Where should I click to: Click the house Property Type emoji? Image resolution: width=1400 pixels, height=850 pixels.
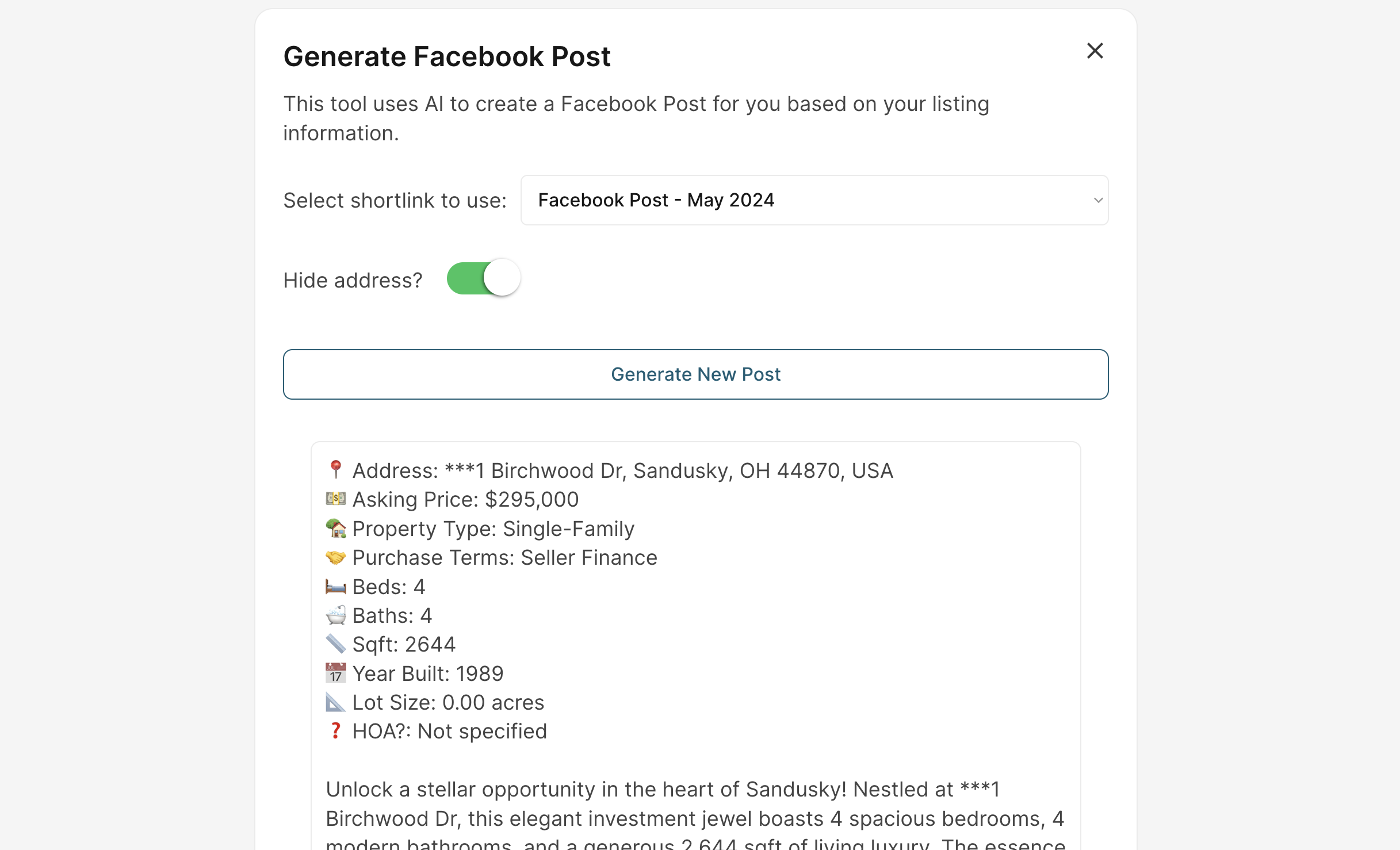pos(335,528)
